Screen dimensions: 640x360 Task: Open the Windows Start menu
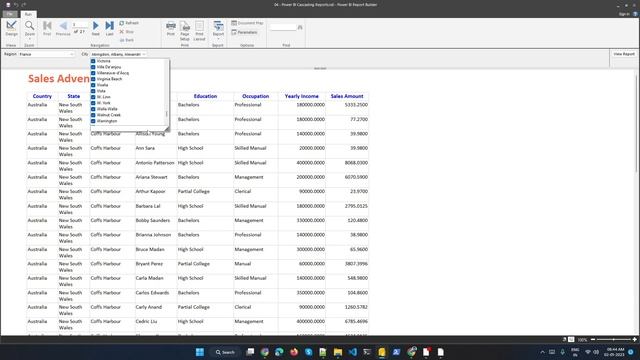point(200,352)
